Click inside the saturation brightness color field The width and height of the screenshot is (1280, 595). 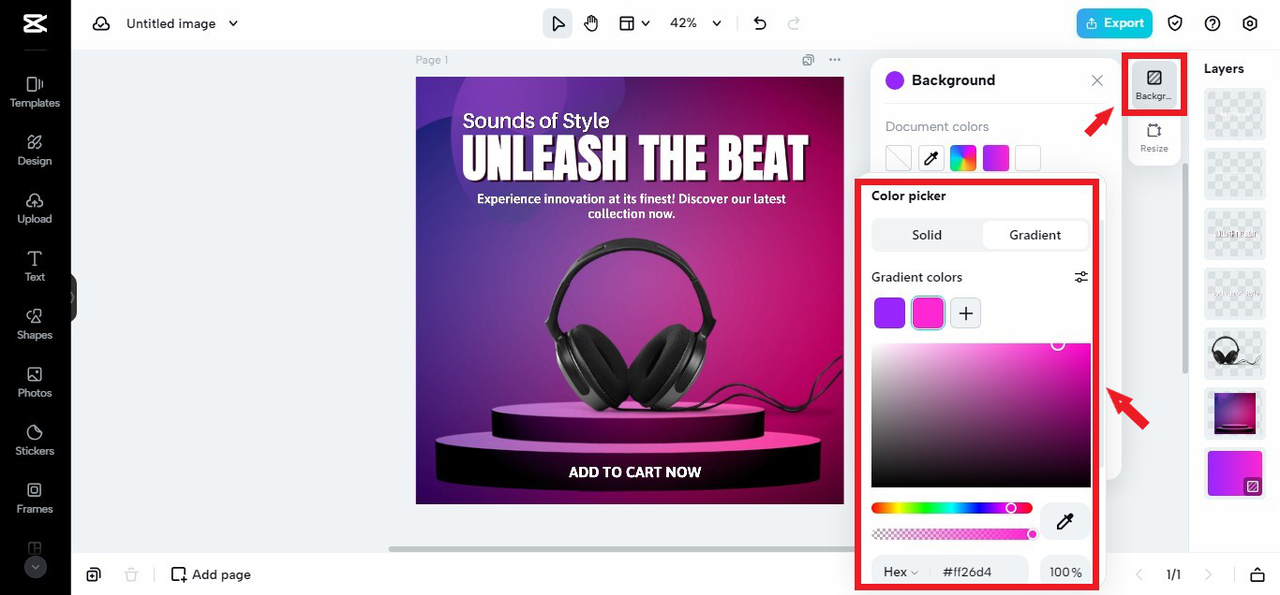[981, 415]
